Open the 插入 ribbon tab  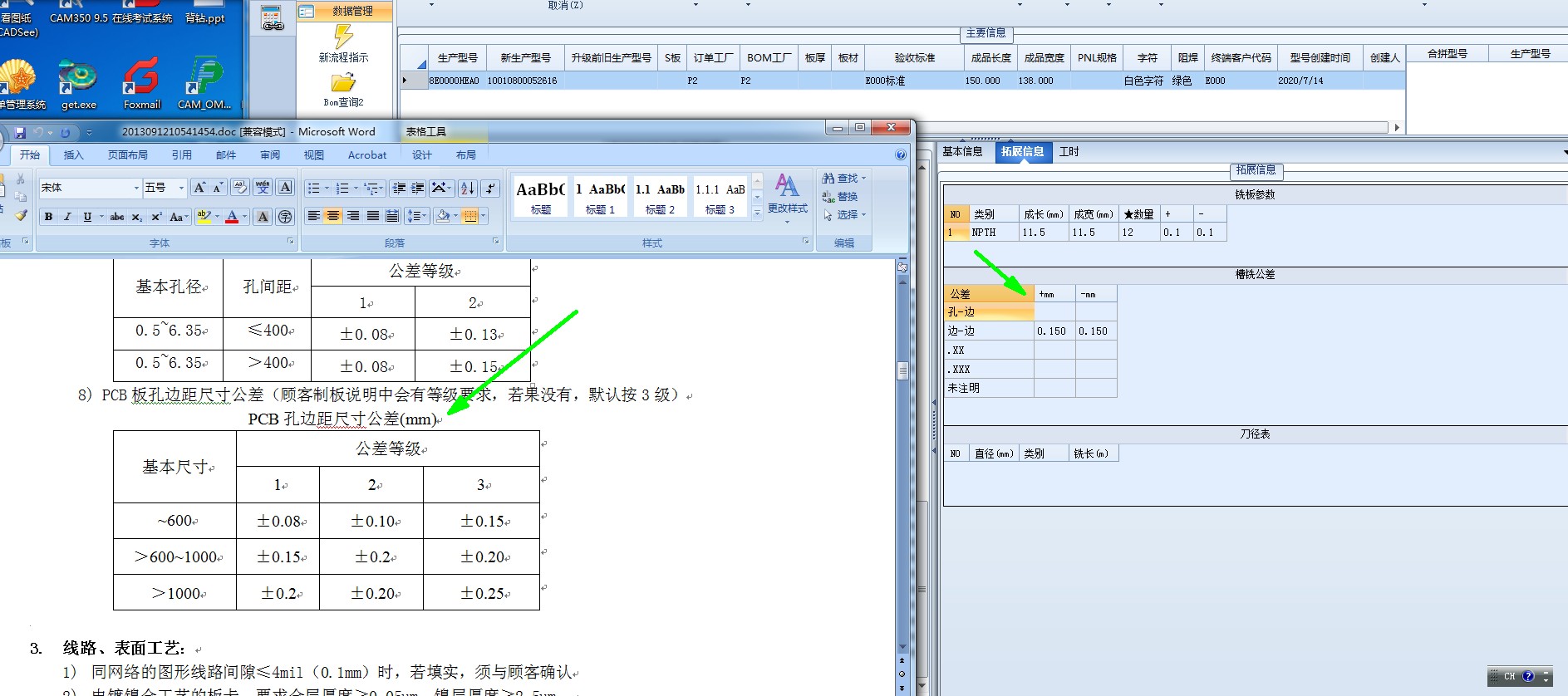point(74,155)
